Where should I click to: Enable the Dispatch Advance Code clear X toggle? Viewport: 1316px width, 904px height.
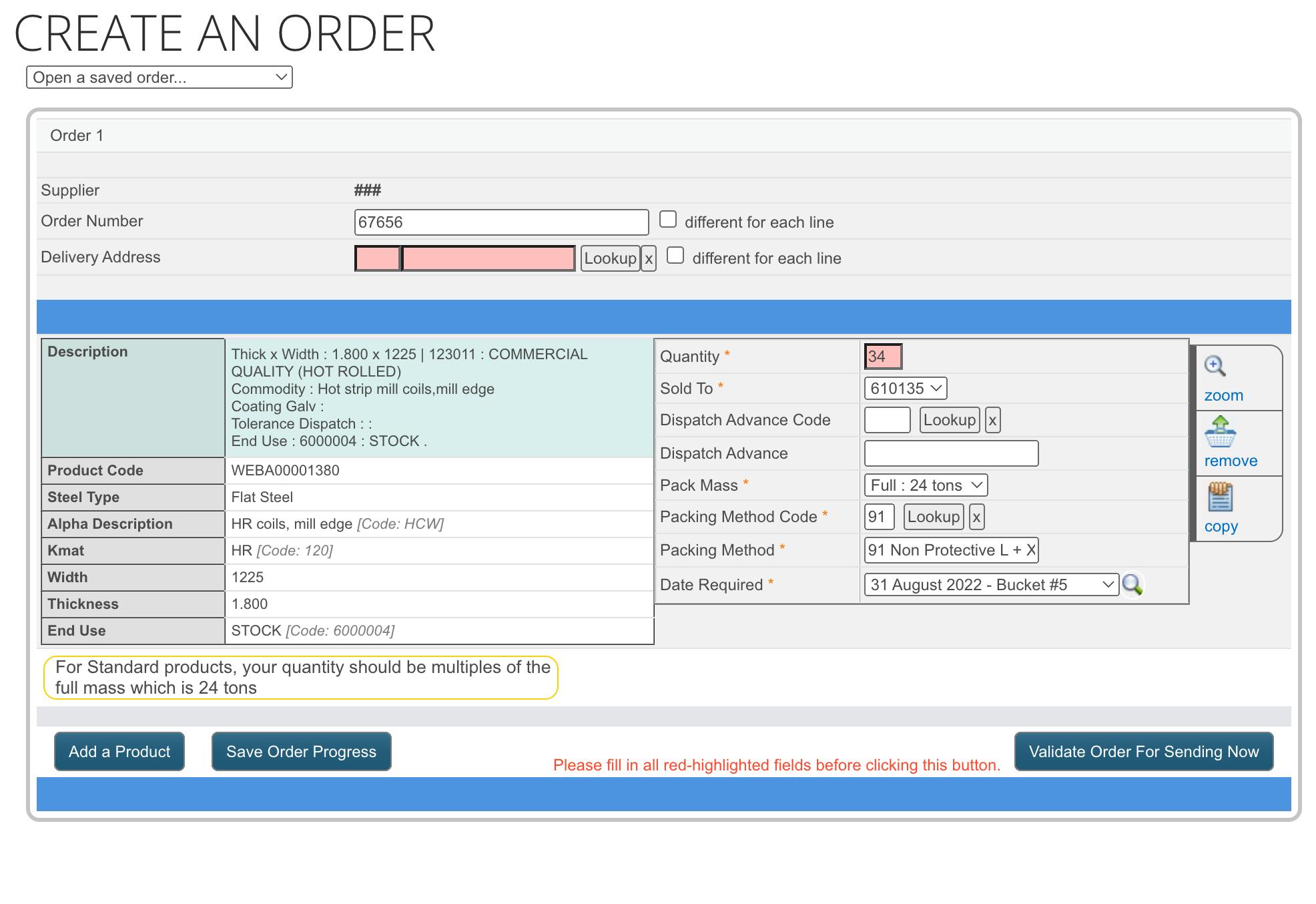point(992,420)
